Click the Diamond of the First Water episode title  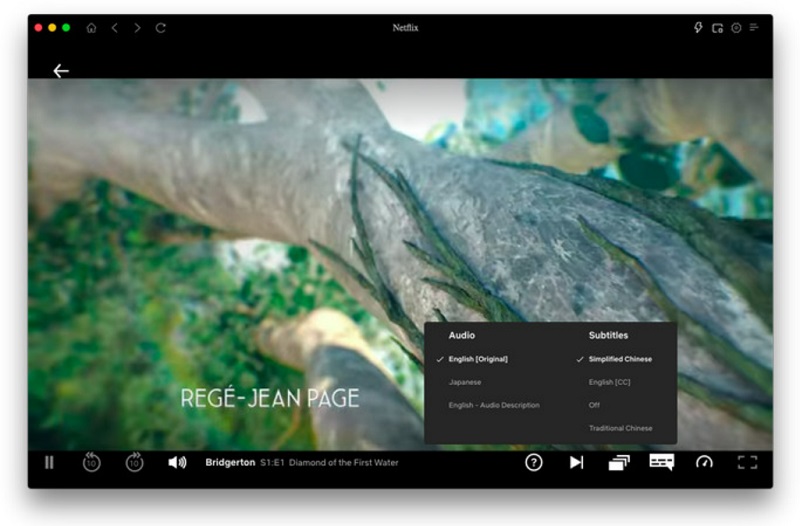(x=343, y=463)
